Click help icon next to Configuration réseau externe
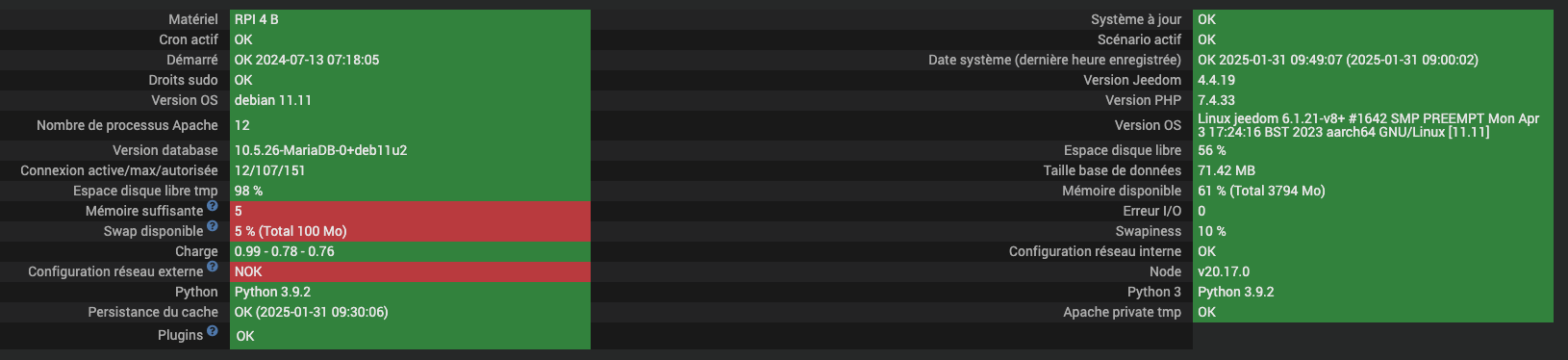 click(213, 267)
